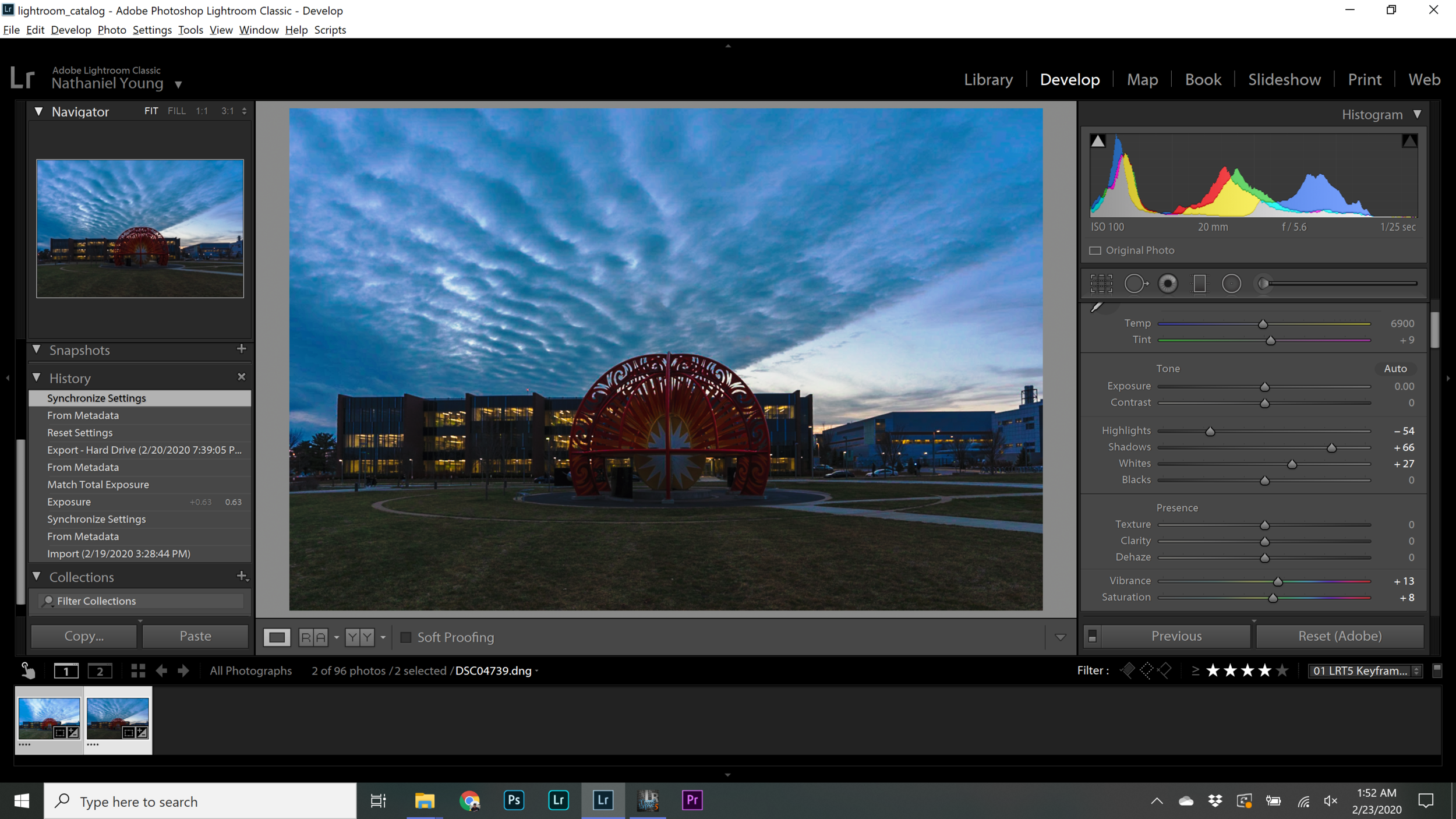Enable the Soft Proofing checkbox
Image resolution: width=1456 pixels, height=819 pixels.
tap(406, 637)
